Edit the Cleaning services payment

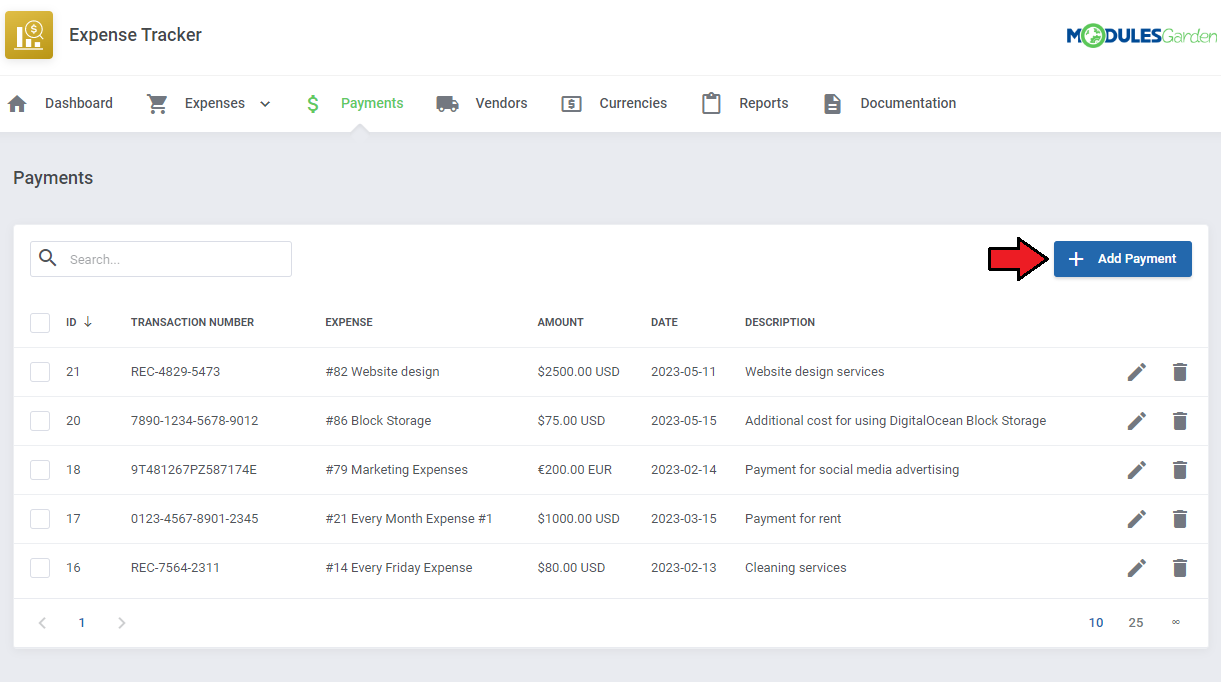1137,568
